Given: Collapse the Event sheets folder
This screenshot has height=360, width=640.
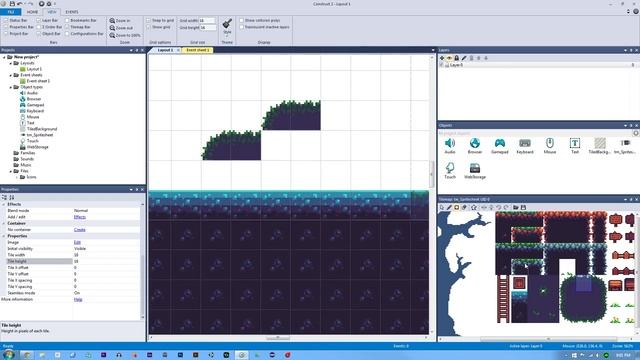Looking at the screenshot, I should pyautogui.click(x=11, y=75).
